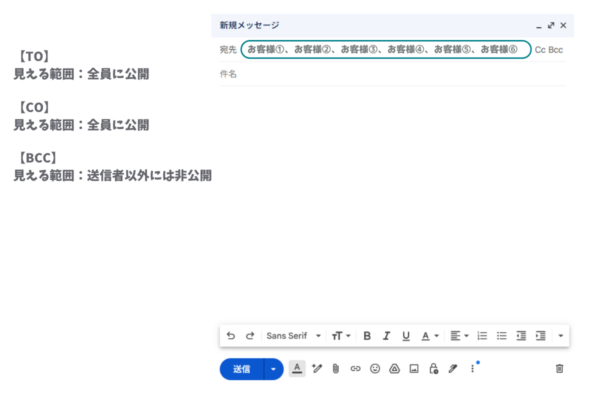Add Bcc recipients
This screenshot has width=600, height=400.
(x=556, y=50)
